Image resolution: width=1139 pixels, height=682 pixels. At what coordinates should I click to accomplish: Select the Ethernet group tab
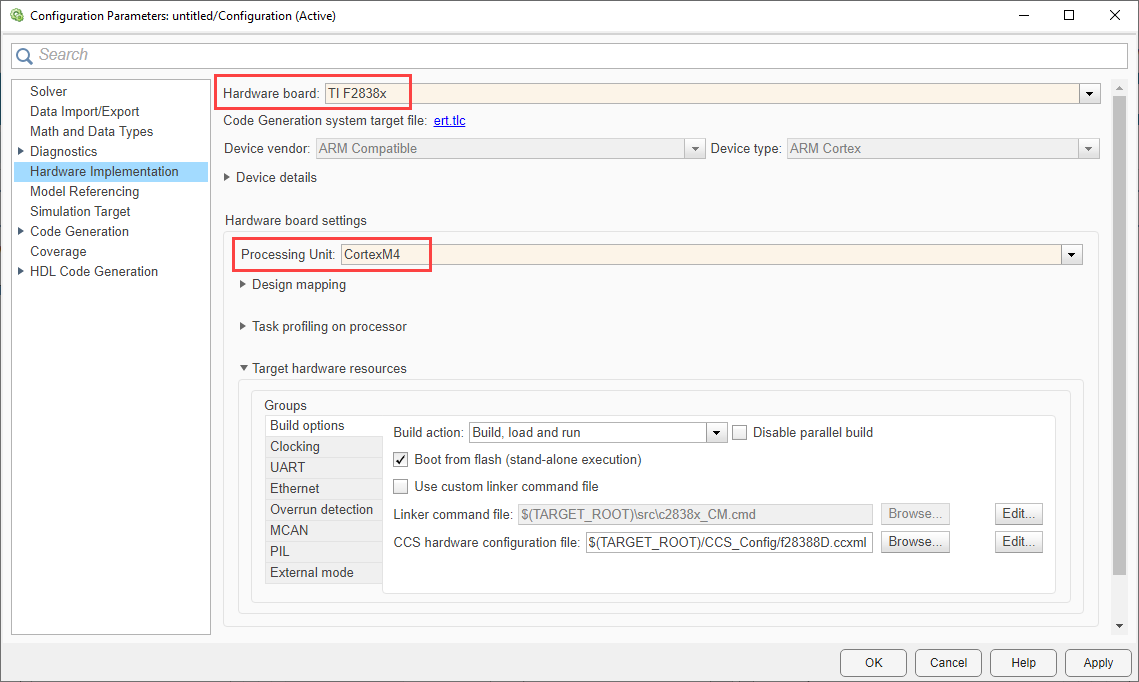(x=295, y=489)
